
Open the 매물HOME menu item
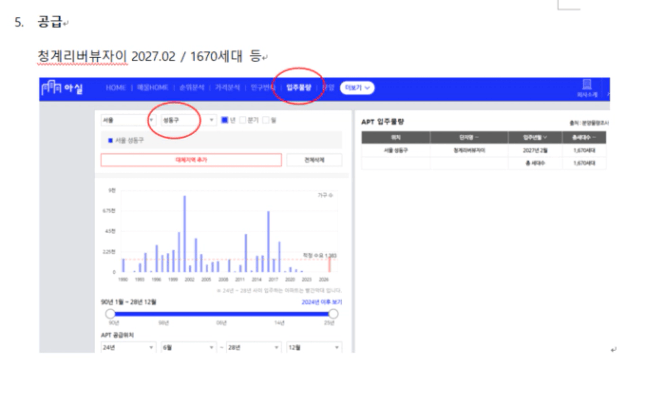[x=153, y=88]
